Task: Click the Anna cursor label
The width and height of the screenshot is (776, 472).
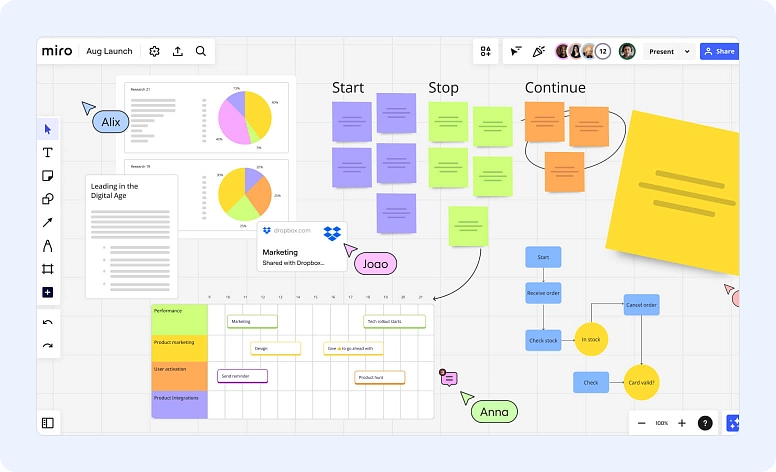Action: click(x=494, y=412)
